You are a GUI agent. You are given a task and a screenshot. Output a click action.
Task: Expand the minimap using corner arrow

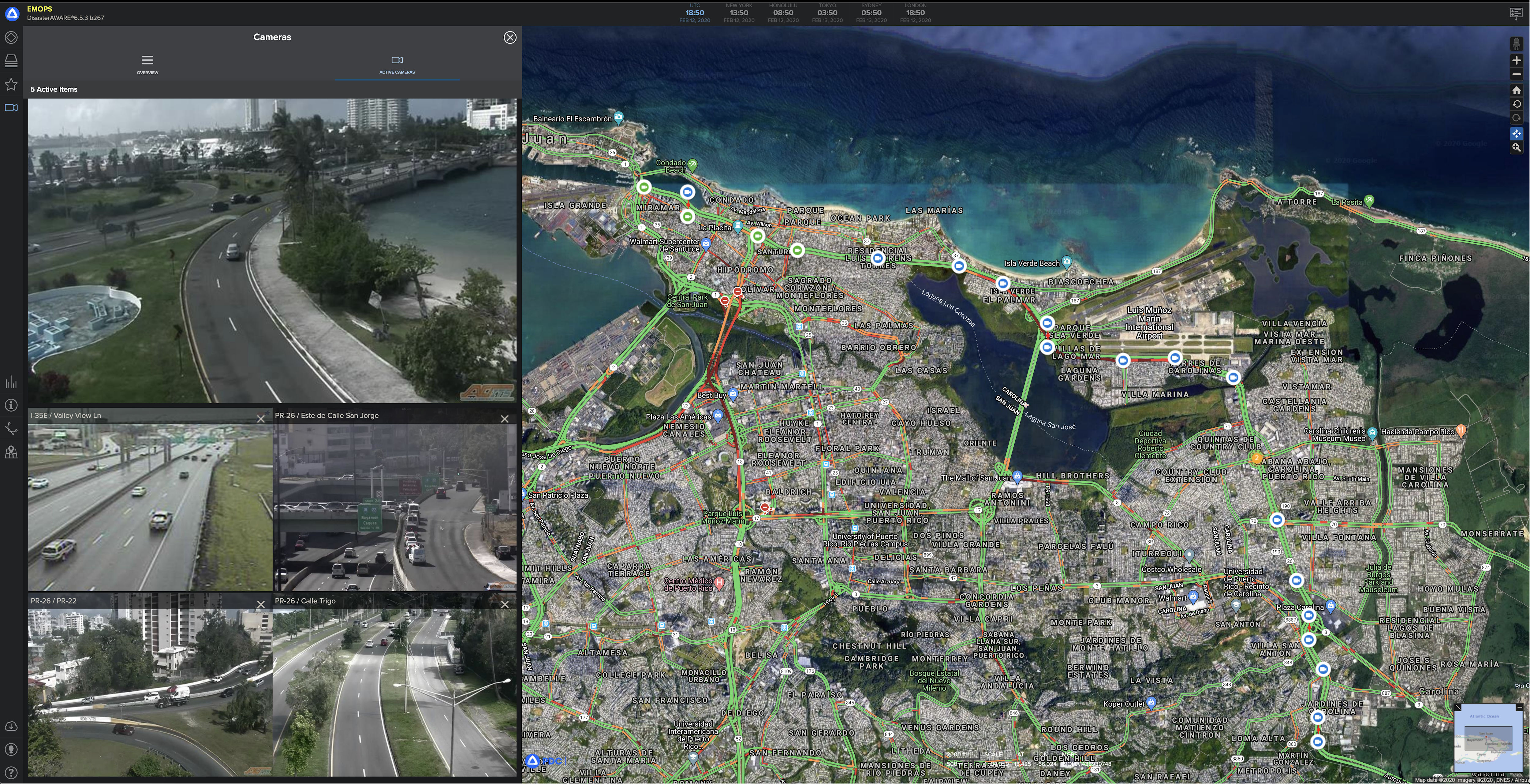pyautogui.click(x=1457, y=708)
